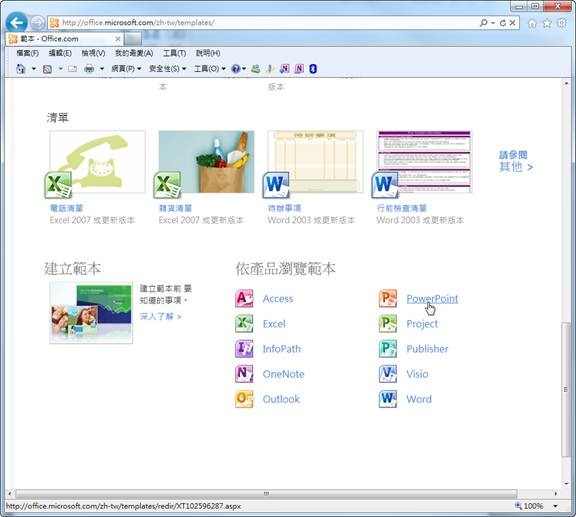Click the refresh icon in address bar
The image size is (576, 517).
[x=503, y=23]
